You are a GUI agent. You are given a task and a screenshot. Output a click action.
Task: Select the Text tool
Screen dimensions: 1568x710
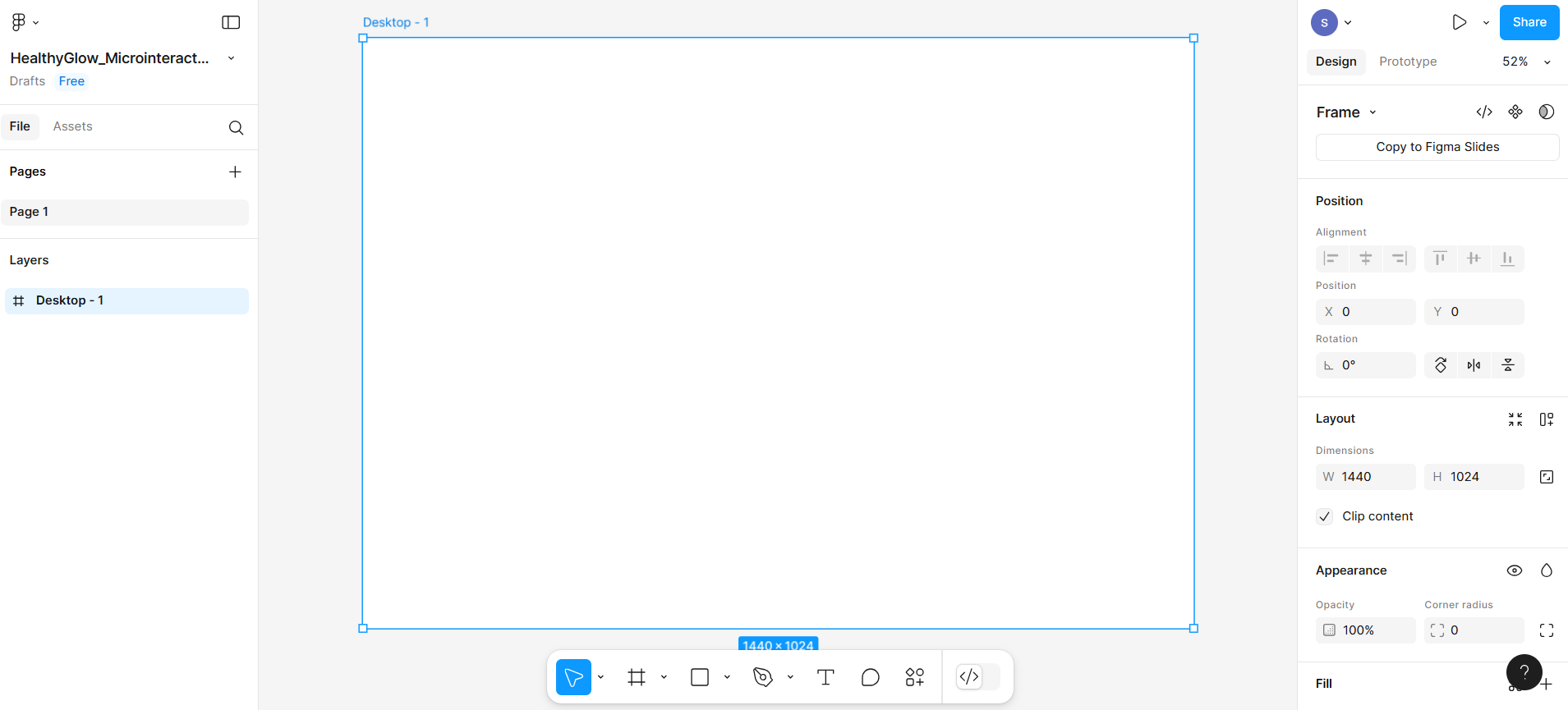pos(825,677)
